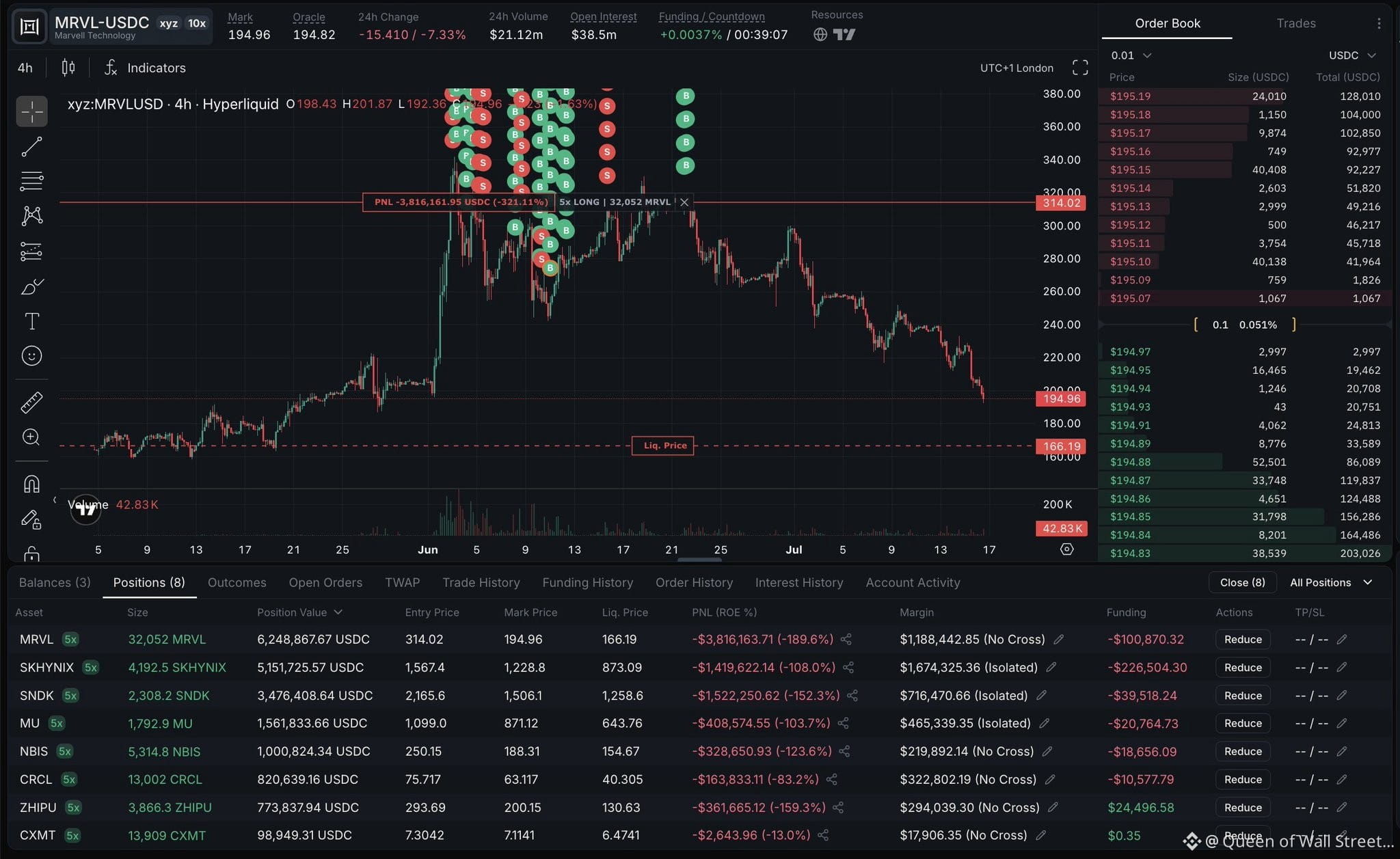
Task: Toggle stay in drawing mode lock
Action: (x=31, y=519)
